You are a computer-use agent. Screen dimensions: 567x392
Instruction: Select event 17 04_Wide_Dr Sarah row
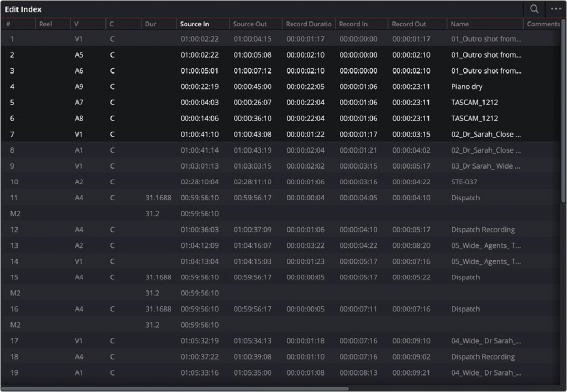(x=281, y=341)
